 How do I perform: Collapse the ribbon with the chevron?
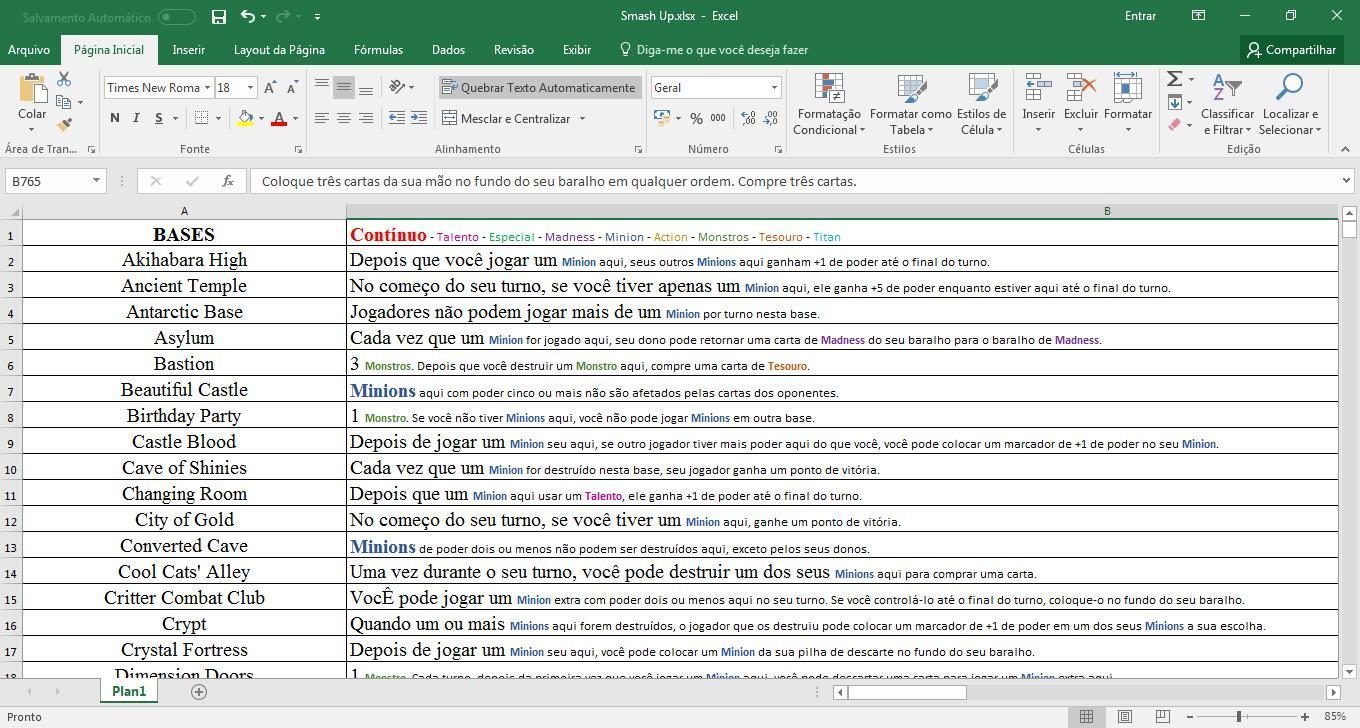click(x=1345, y=149)
